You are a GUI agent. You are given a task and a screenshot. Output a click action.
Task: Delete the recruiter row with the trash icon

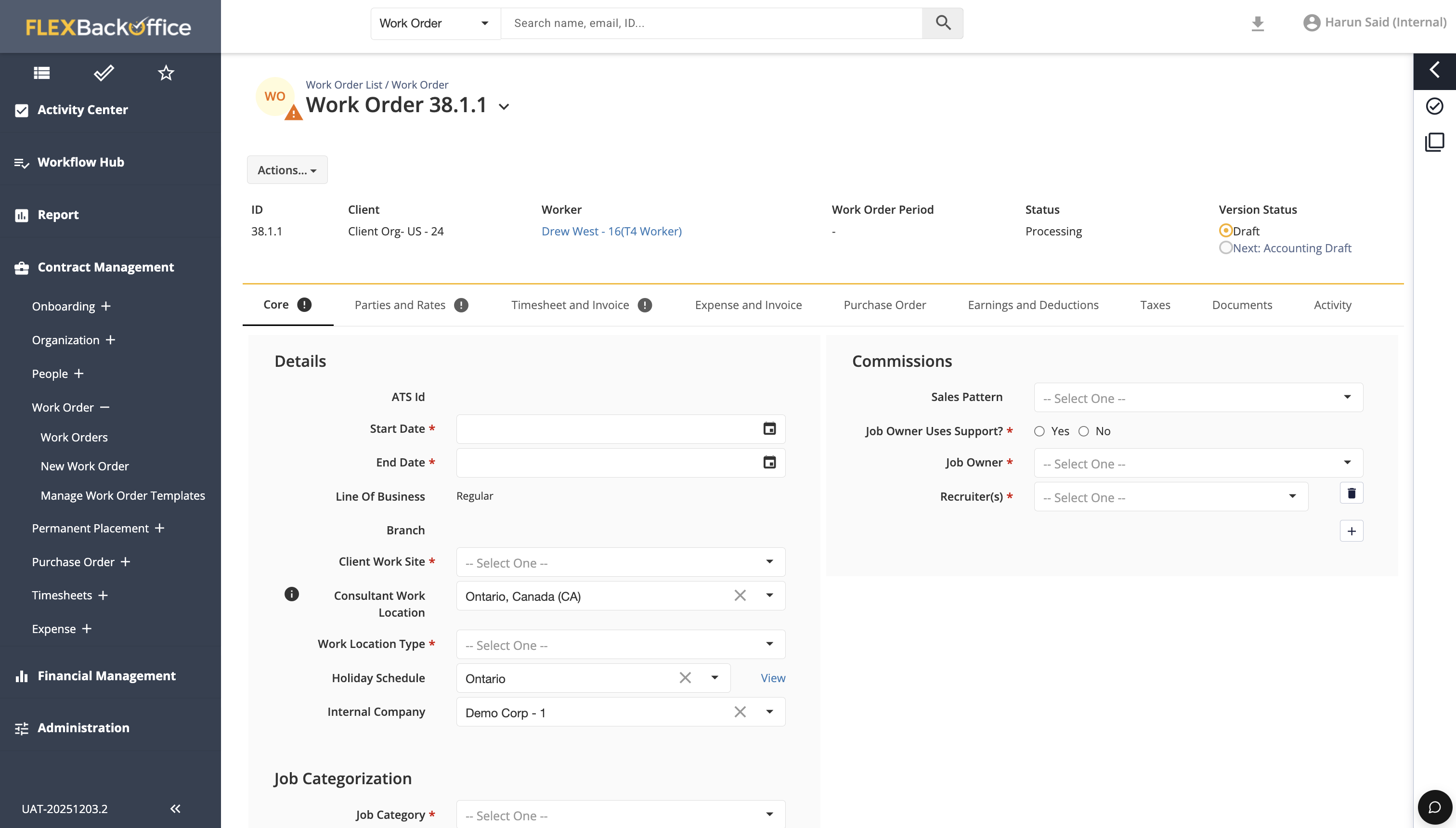click(x=1352, y=493)
